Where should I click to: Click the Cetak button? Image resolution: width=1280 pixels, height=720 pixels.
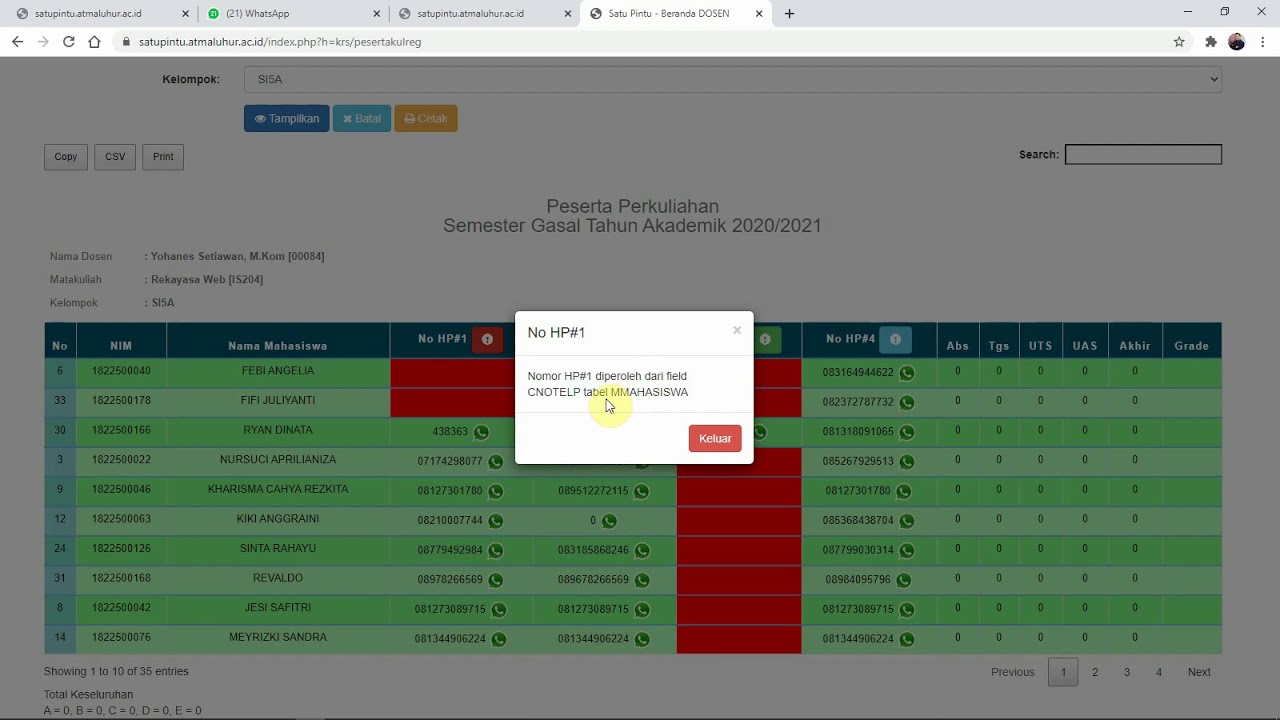tap(426, 118)
